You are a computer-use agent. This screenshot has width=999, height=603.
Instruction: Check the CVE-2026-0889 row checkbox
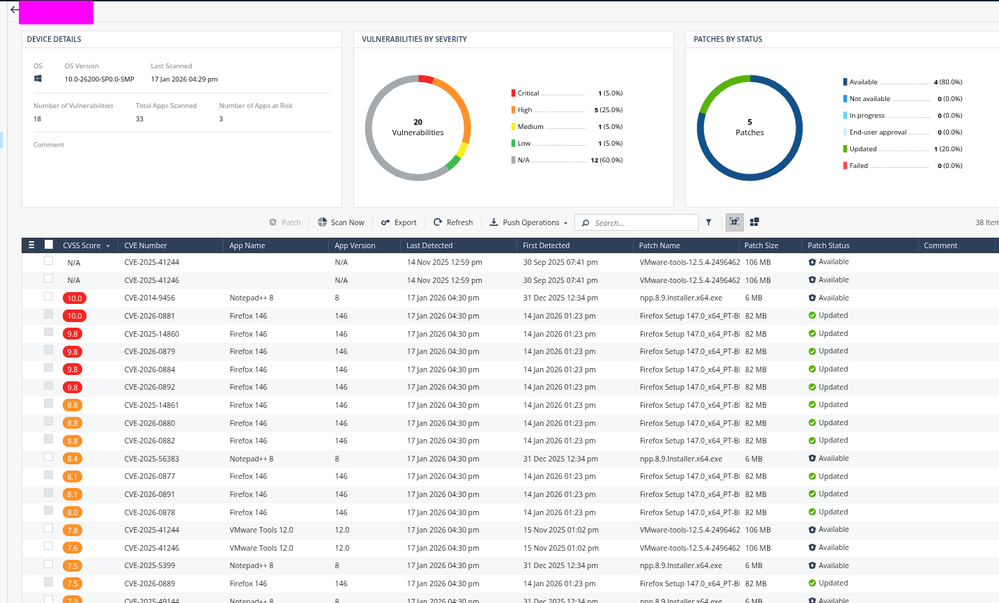coord(48,582)
